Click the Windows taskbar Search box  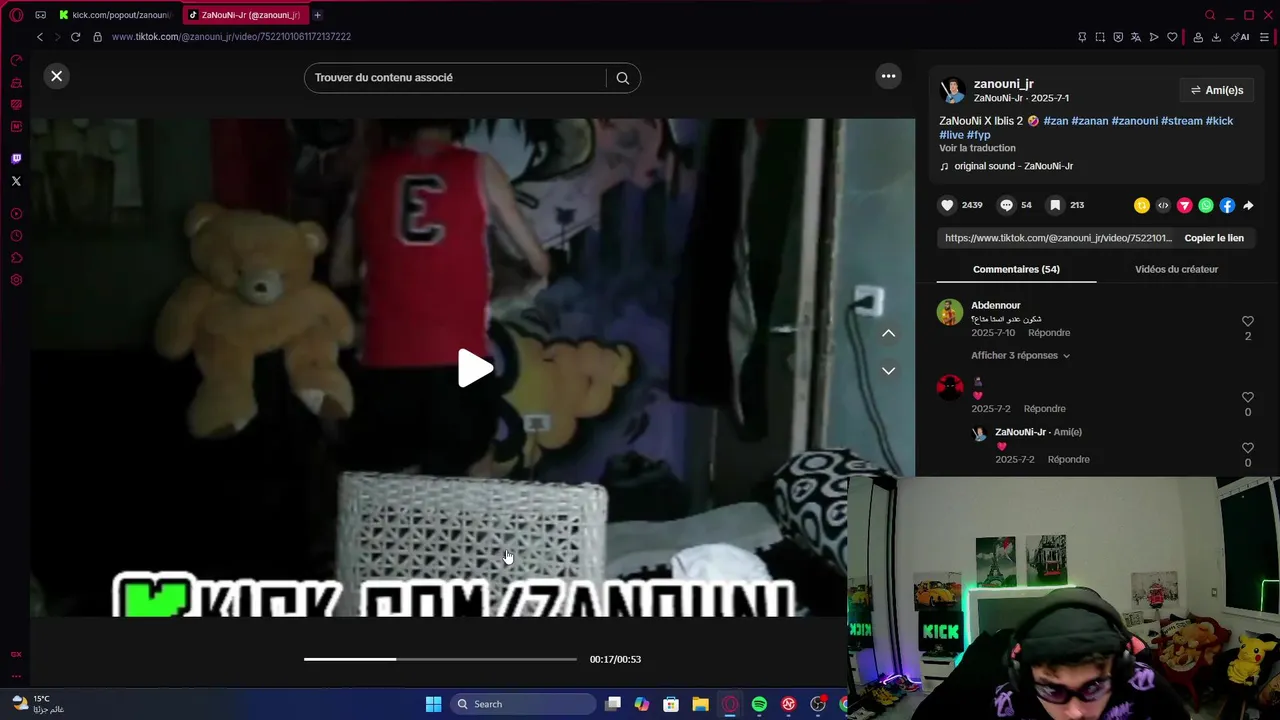522,704
